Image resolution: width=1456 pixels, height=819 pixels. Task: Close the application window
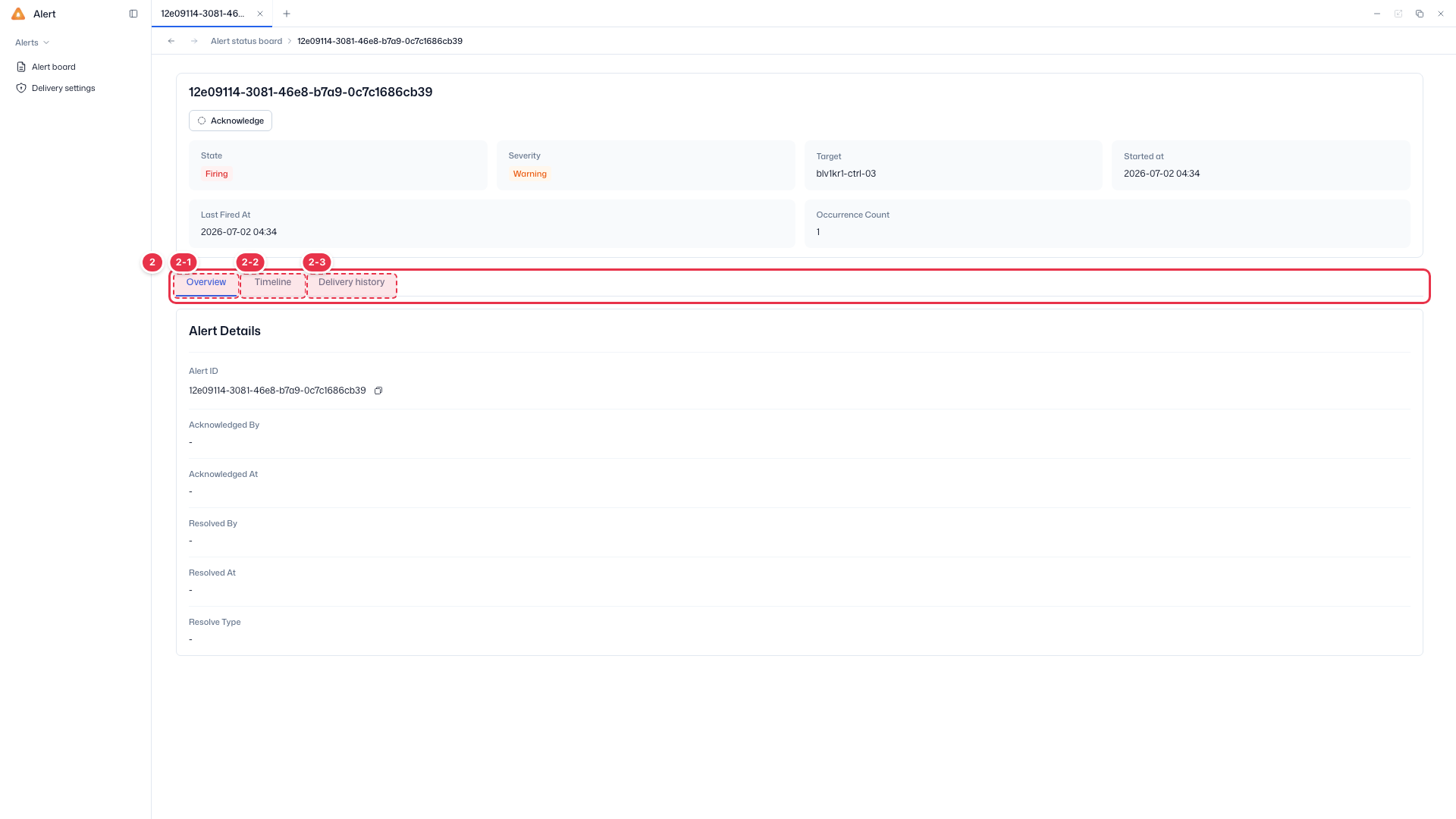[1441, 14]
